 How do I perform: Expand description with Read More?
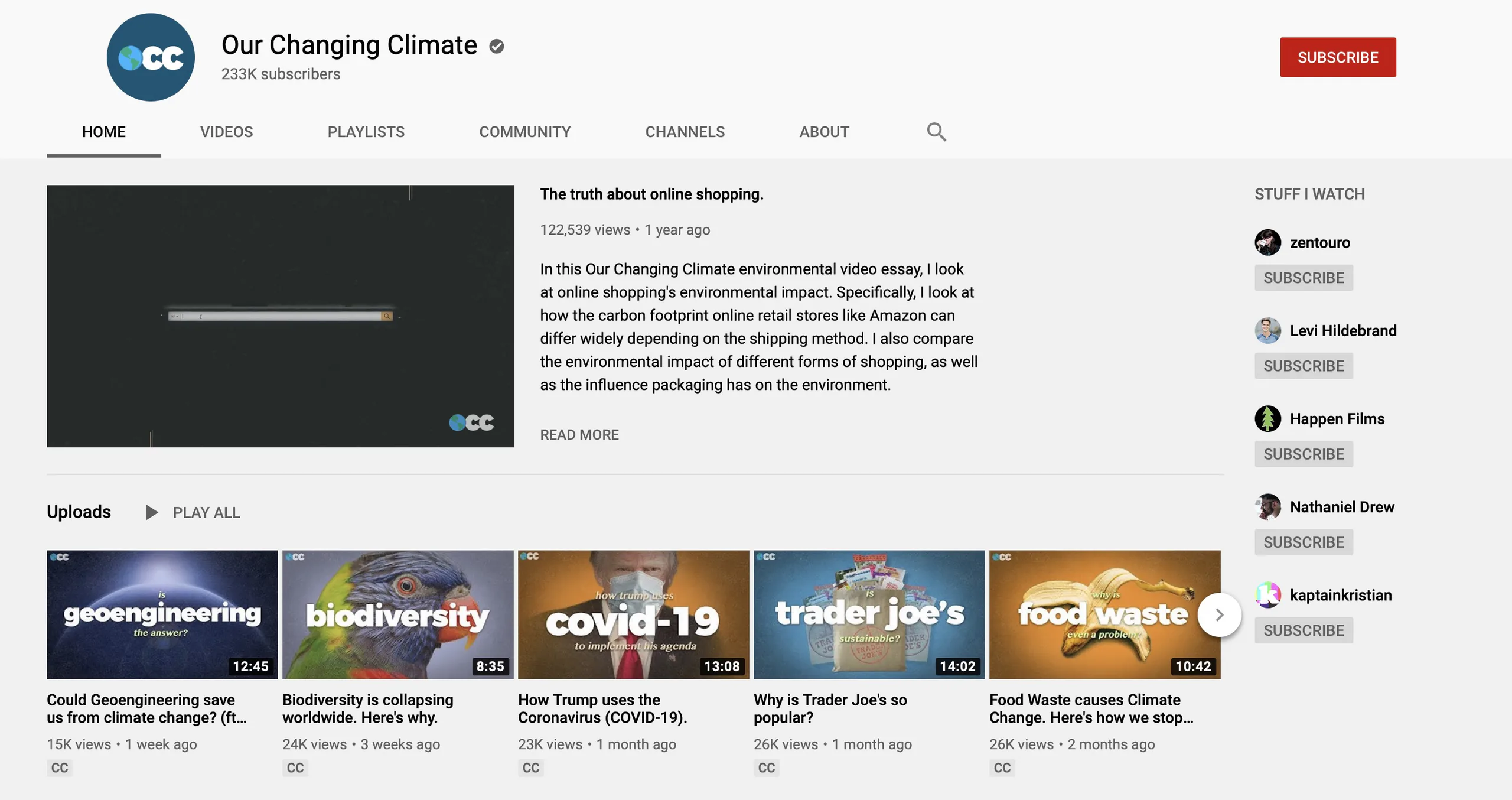[x=579, y=435]
